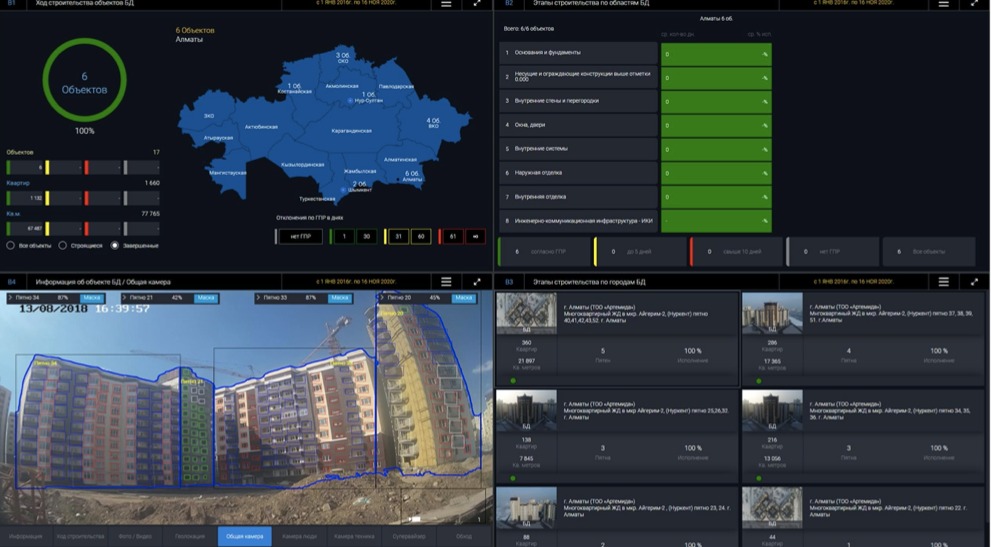
Task: Open the hamburger menu in panel B1
Action: [446, 5]
